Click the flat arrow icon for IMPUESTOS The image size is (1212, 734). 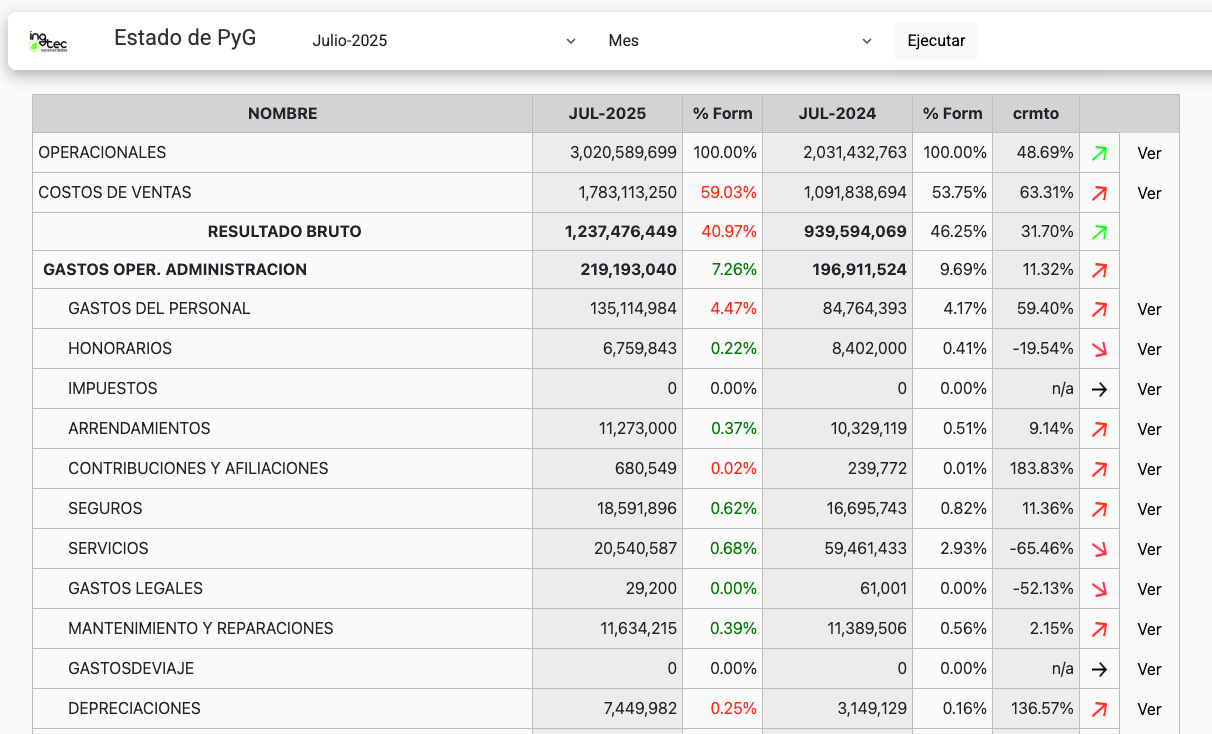tap(1099, 389)
